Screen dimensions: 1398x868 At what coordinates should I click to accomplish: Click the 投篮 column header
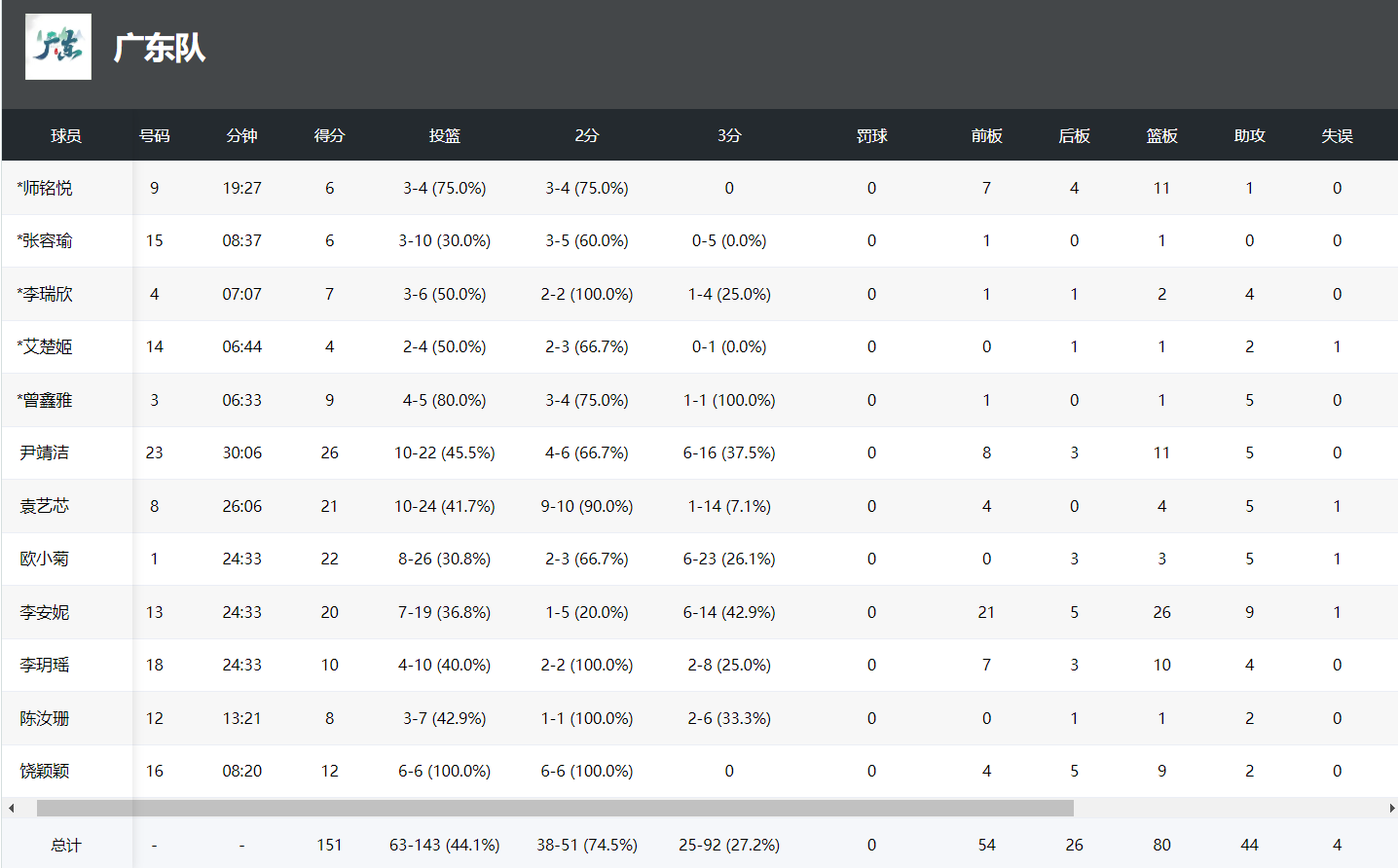click(x=445, y=135)
